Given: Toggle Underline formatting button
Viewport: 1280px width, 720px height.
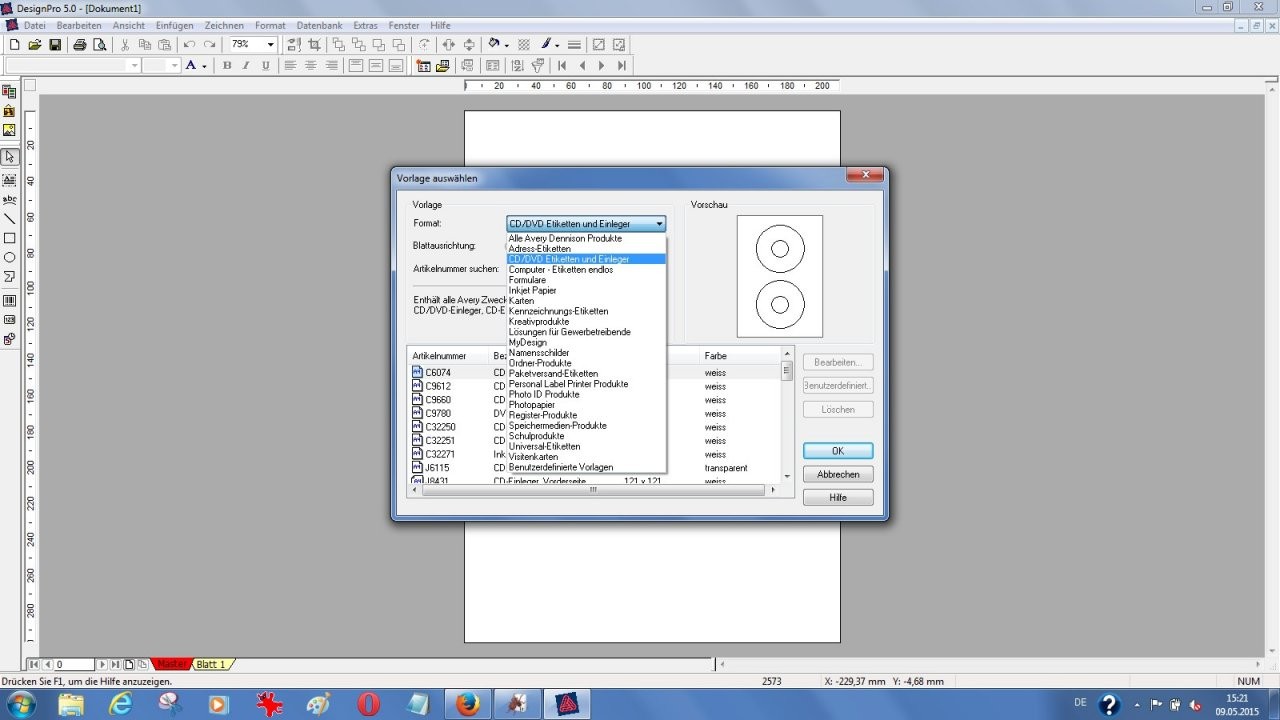Looking at the screenshot, I should pos(265,66).
